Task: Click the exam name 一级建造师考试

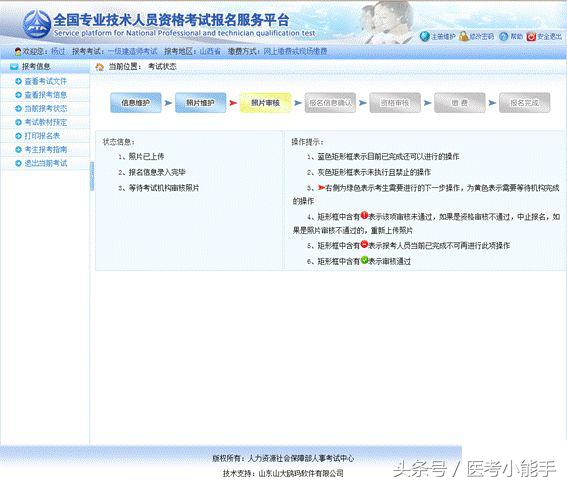Action: point(132,51)
